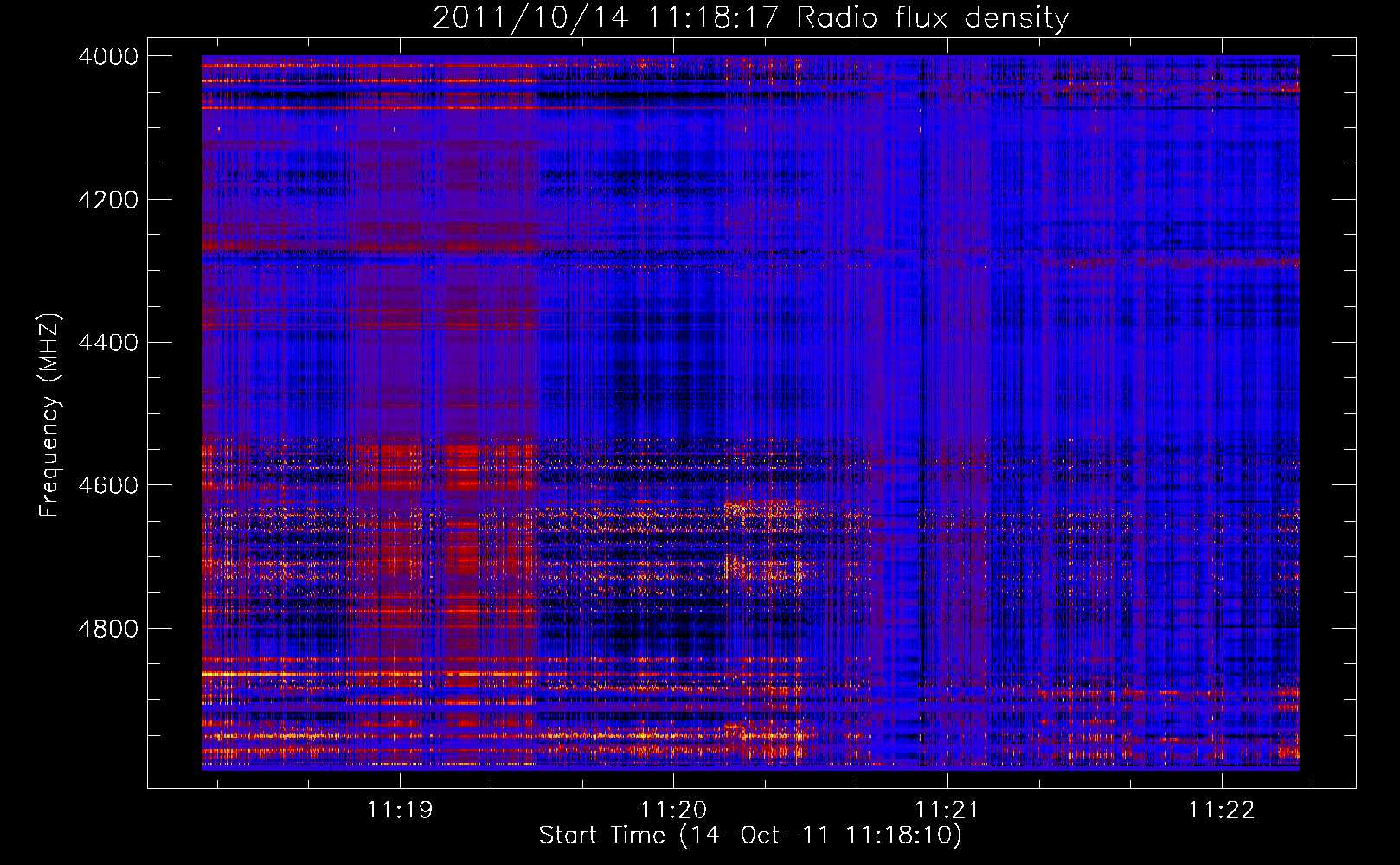Screen dimensions: 1400x865
Task: Click the plot title 'Radio flux density'
Action: click(750, 18)
